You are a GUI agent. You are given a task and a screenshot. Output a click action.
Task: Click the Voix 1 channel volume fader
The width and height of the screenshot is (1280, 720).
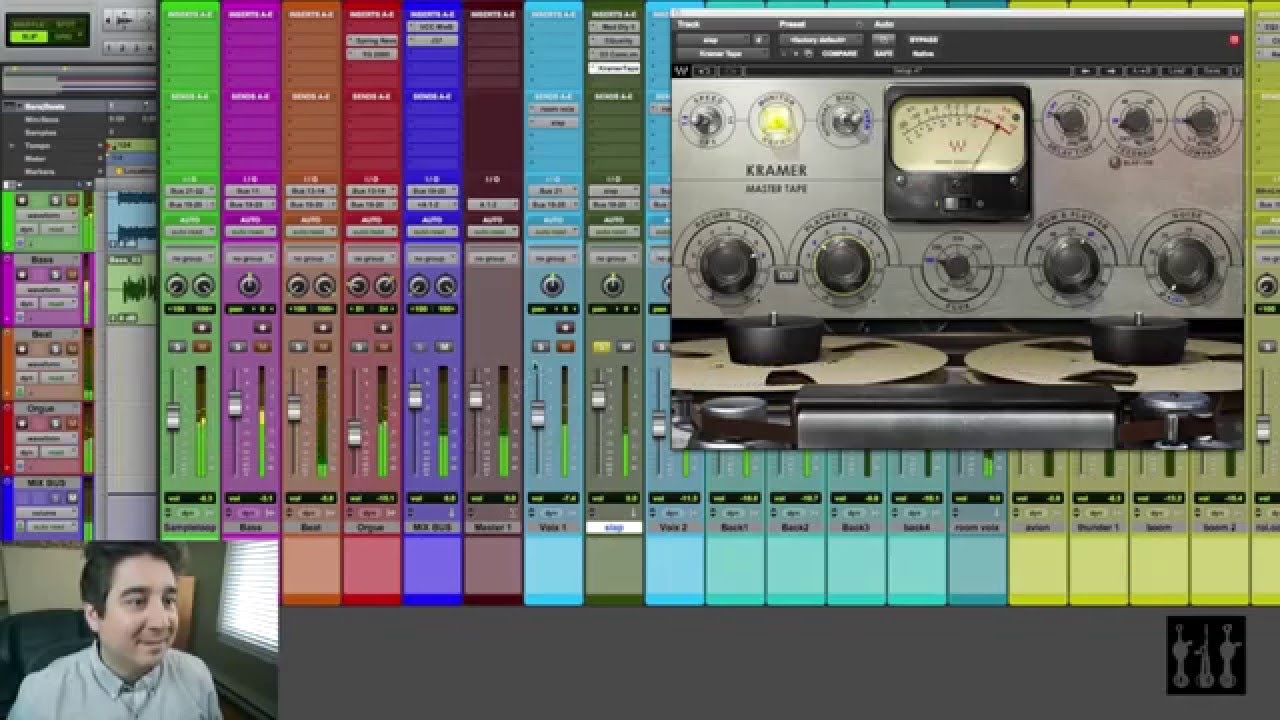[x=537, y=413]
